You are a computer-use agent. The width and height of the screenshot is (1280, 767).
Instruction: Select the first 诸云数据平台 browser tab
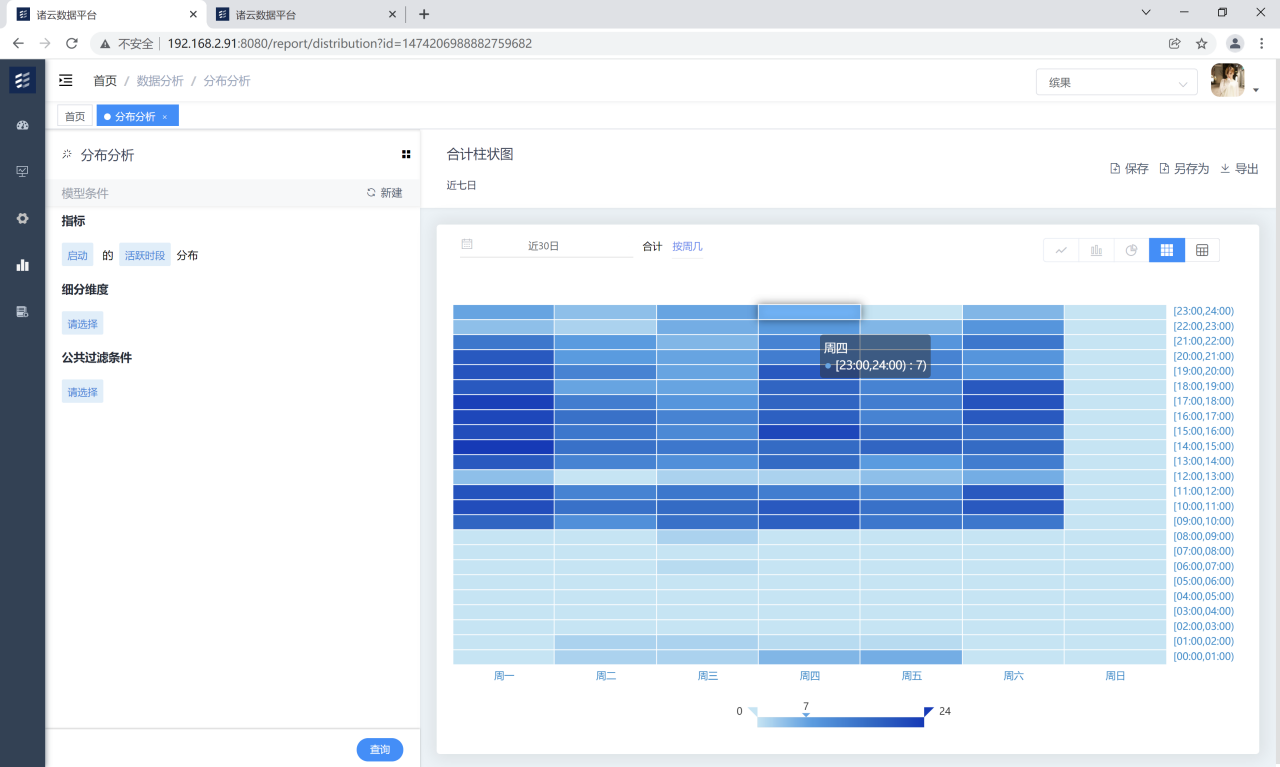pyautogui.click(x=105, y=15)
